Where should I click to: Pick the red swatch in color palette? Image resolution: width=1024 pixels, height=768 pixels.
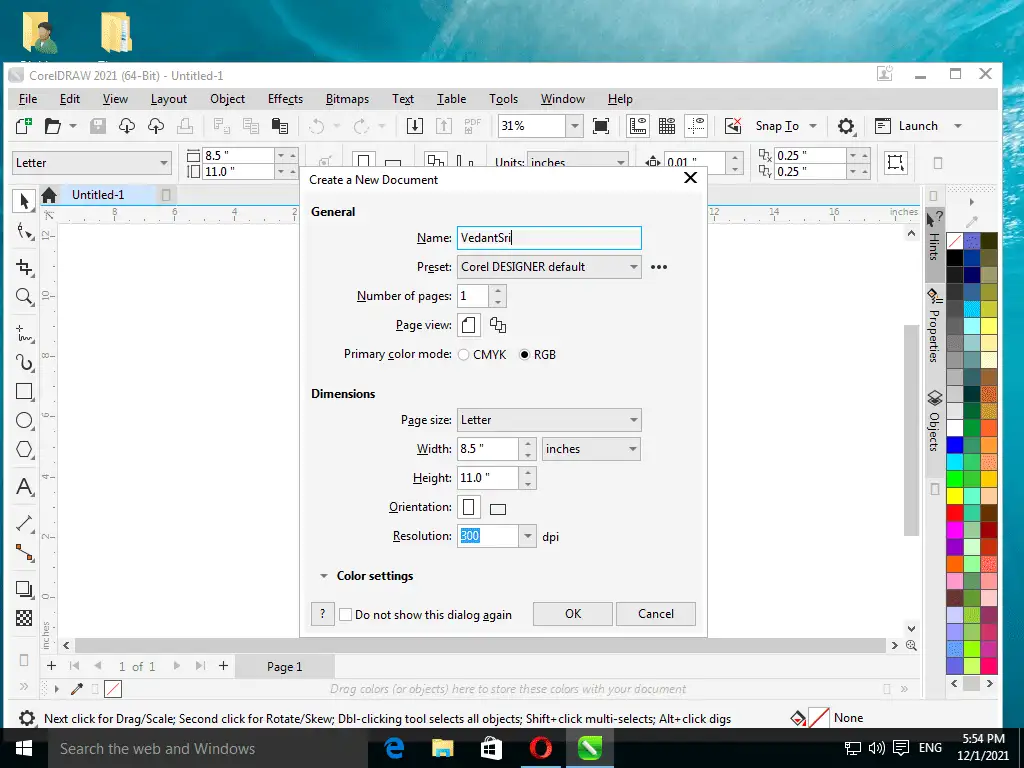(x=955, y=513)
